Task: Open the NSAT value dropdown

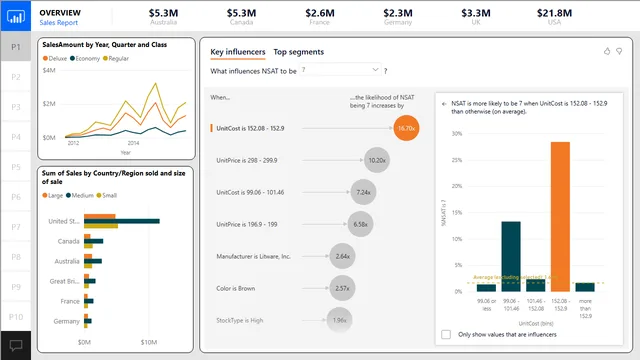Action: pos(340,70)
